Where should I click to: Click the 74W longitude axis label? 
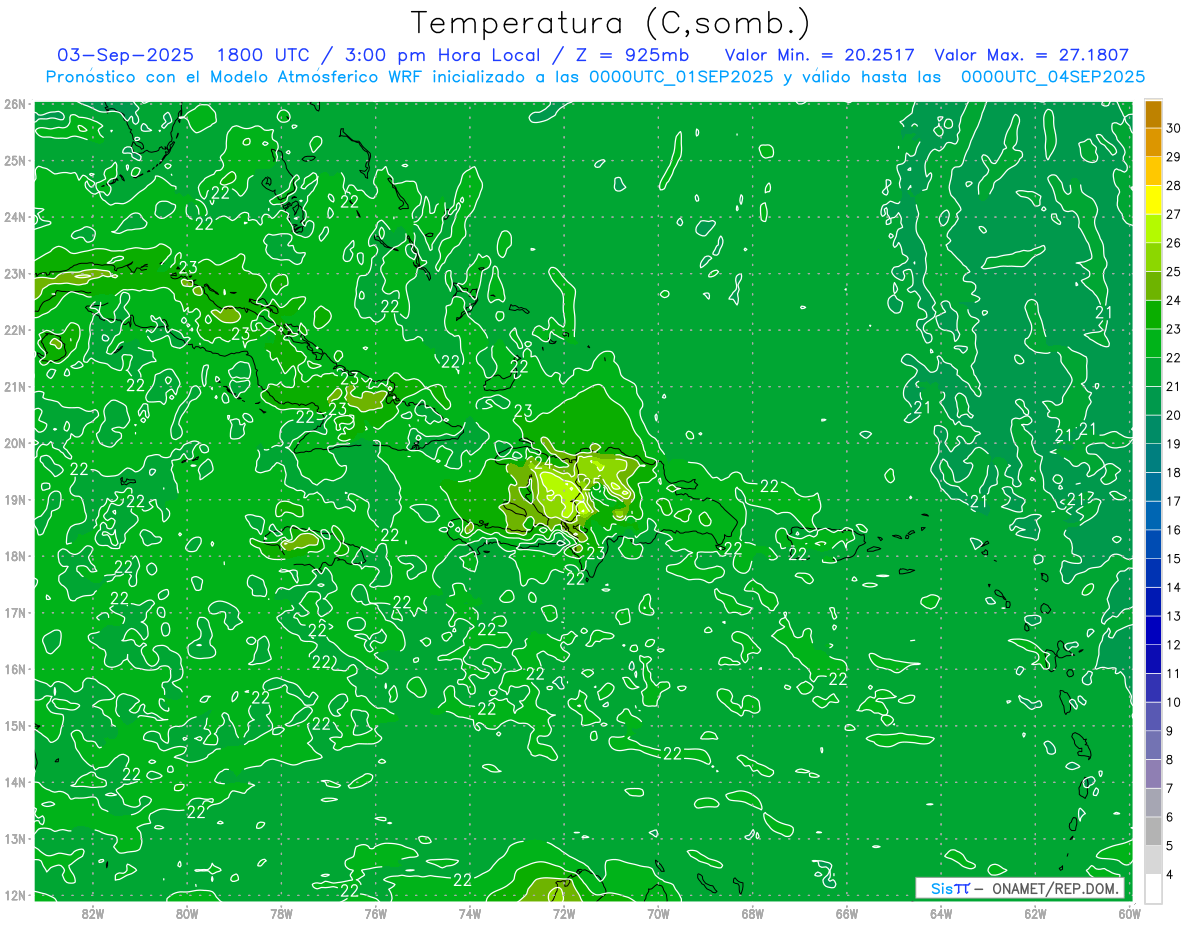[x=469, y=913]
